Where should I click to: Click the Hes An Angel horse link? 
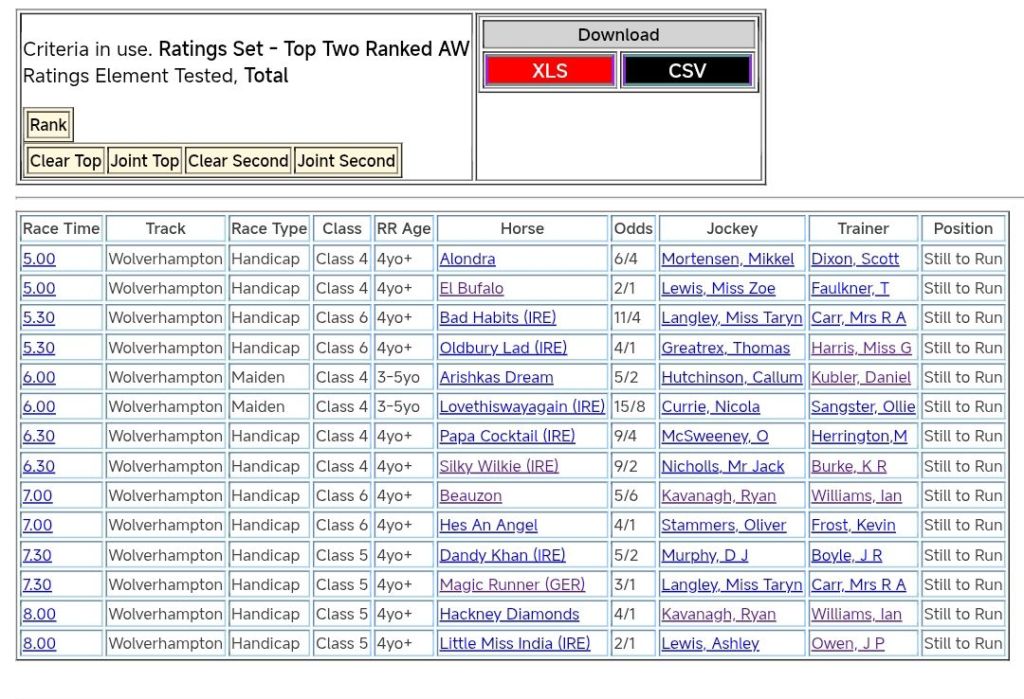(x=488, y=525)
